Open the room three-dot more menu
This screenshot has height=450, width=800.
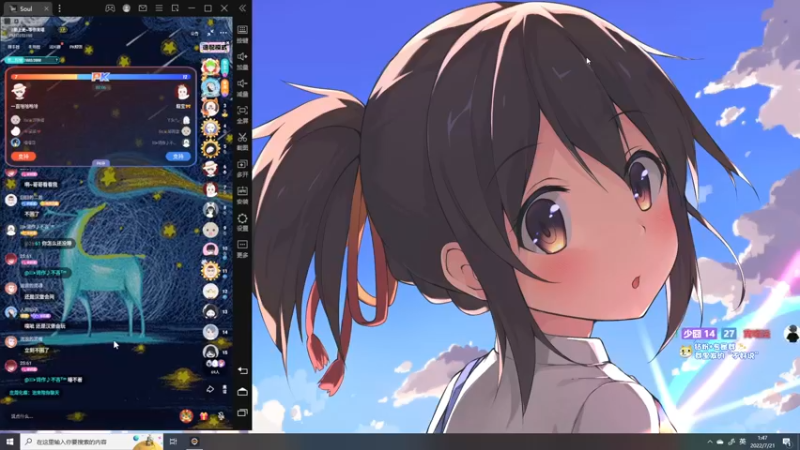click(x=224, y=33)
